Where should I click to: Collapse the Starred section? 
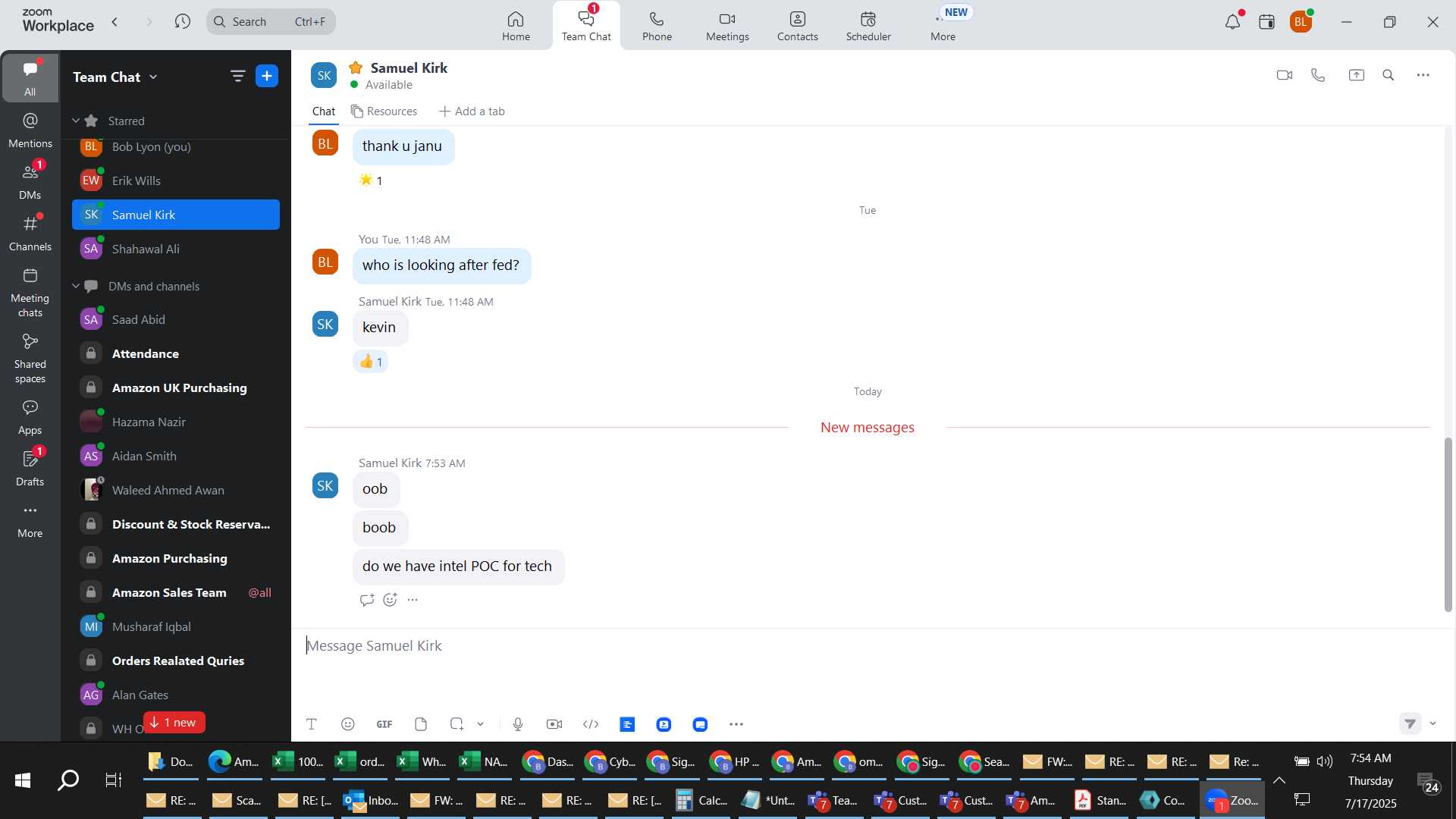tap(76, 121)
